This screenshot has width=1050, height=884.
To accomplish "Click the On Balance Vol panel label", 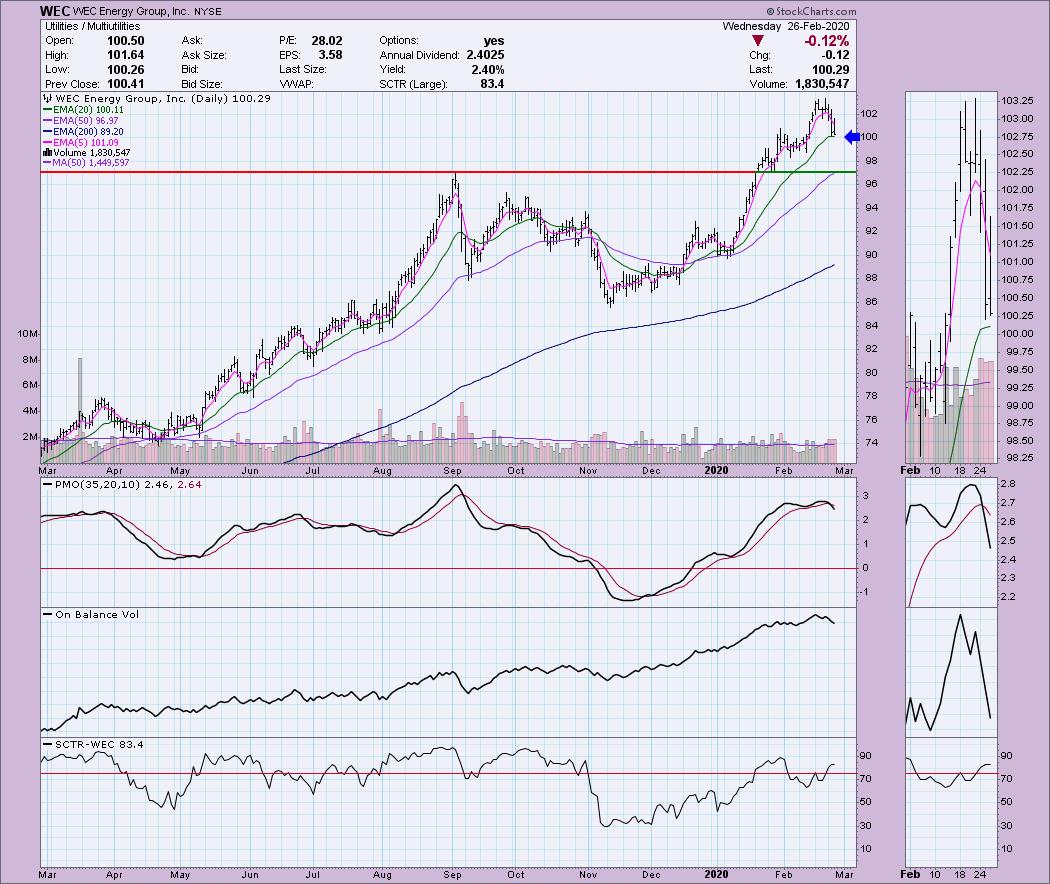I will (91, 614).
